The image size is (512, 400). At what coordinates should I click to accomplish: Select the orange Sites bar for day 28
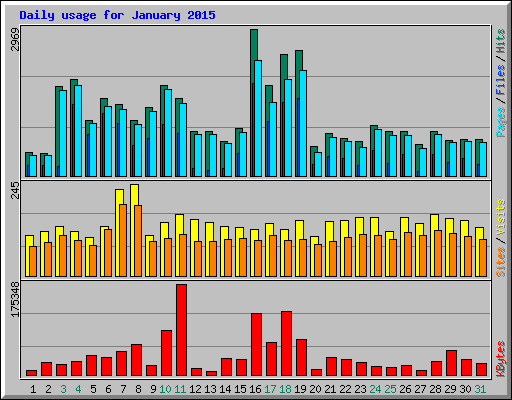coord(438,253)
